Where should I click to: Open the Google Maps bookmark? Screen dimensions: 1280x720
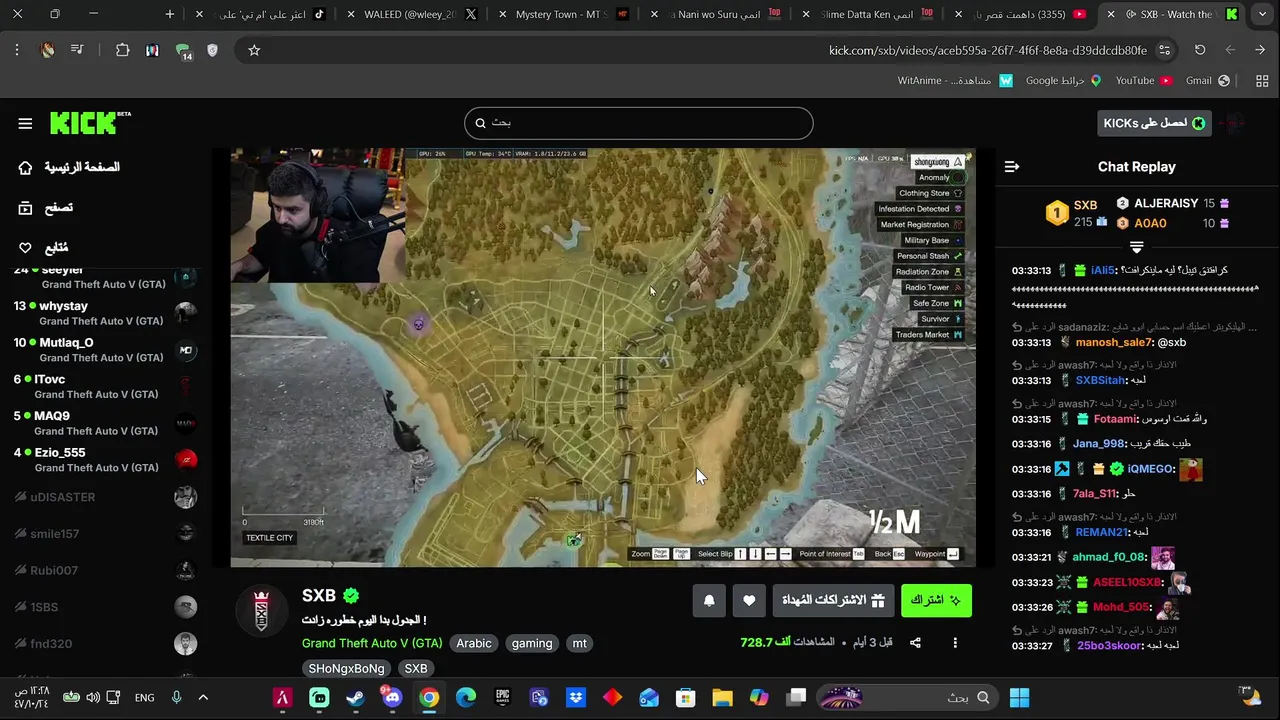[1064, 80]
